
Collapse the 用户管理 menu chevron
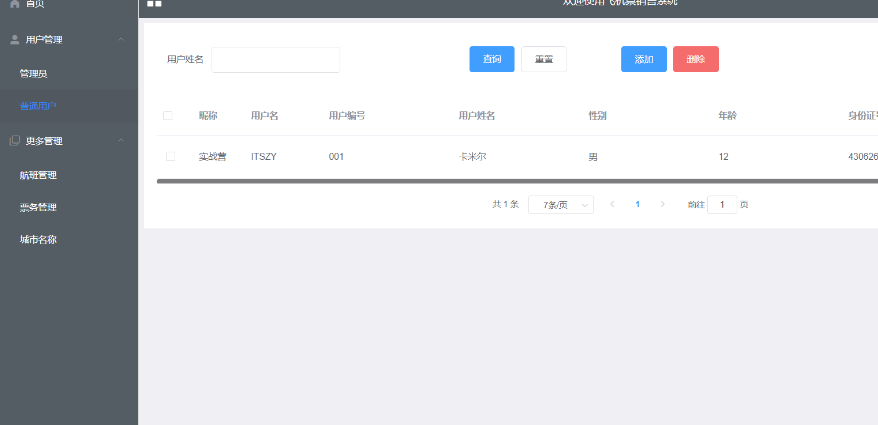[x=121, y=39]
